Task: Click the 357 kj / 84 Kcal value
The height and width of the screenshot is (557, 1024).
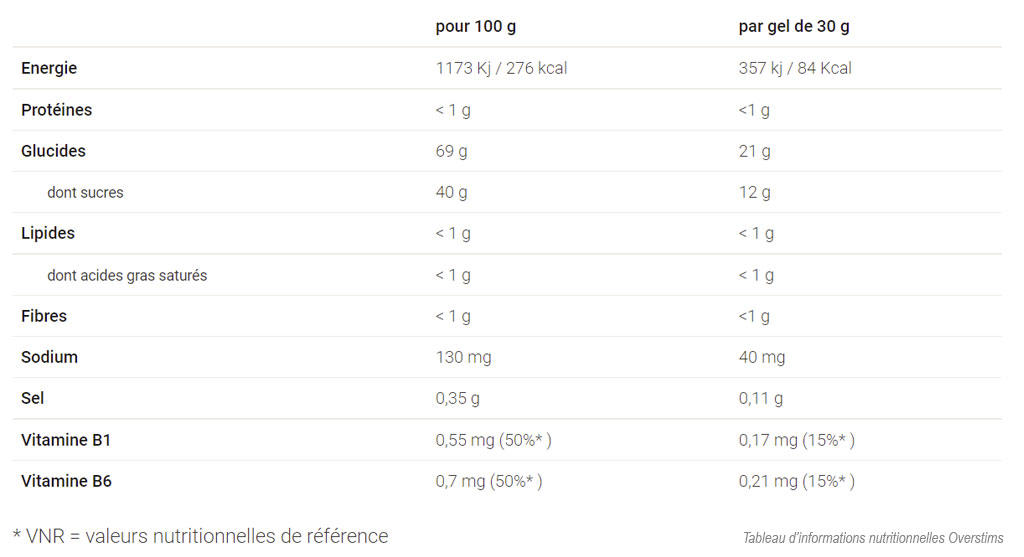Action: pyautogui.click(x=795, y=68)
